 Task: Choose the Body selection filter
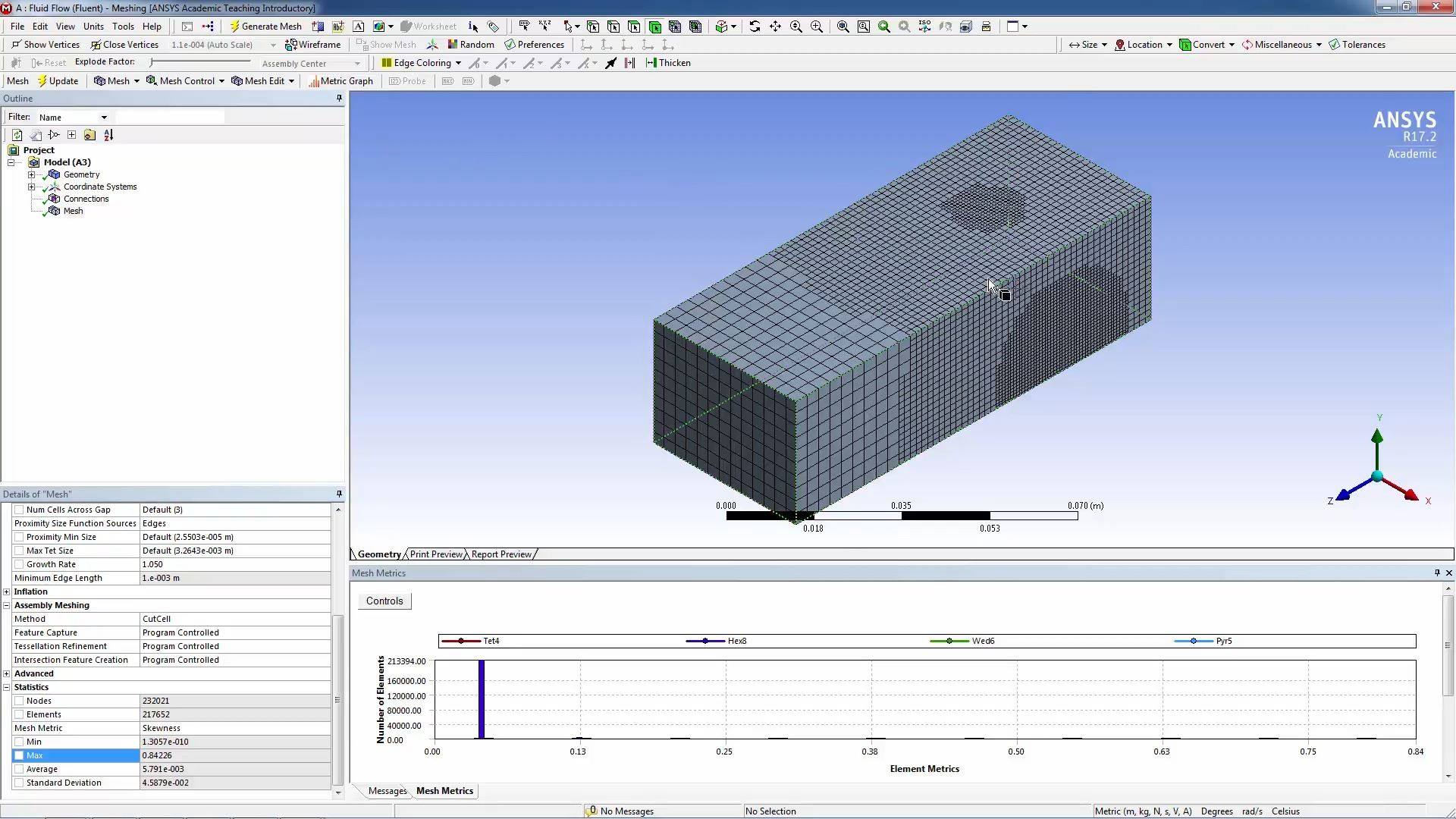pos(654,27)
